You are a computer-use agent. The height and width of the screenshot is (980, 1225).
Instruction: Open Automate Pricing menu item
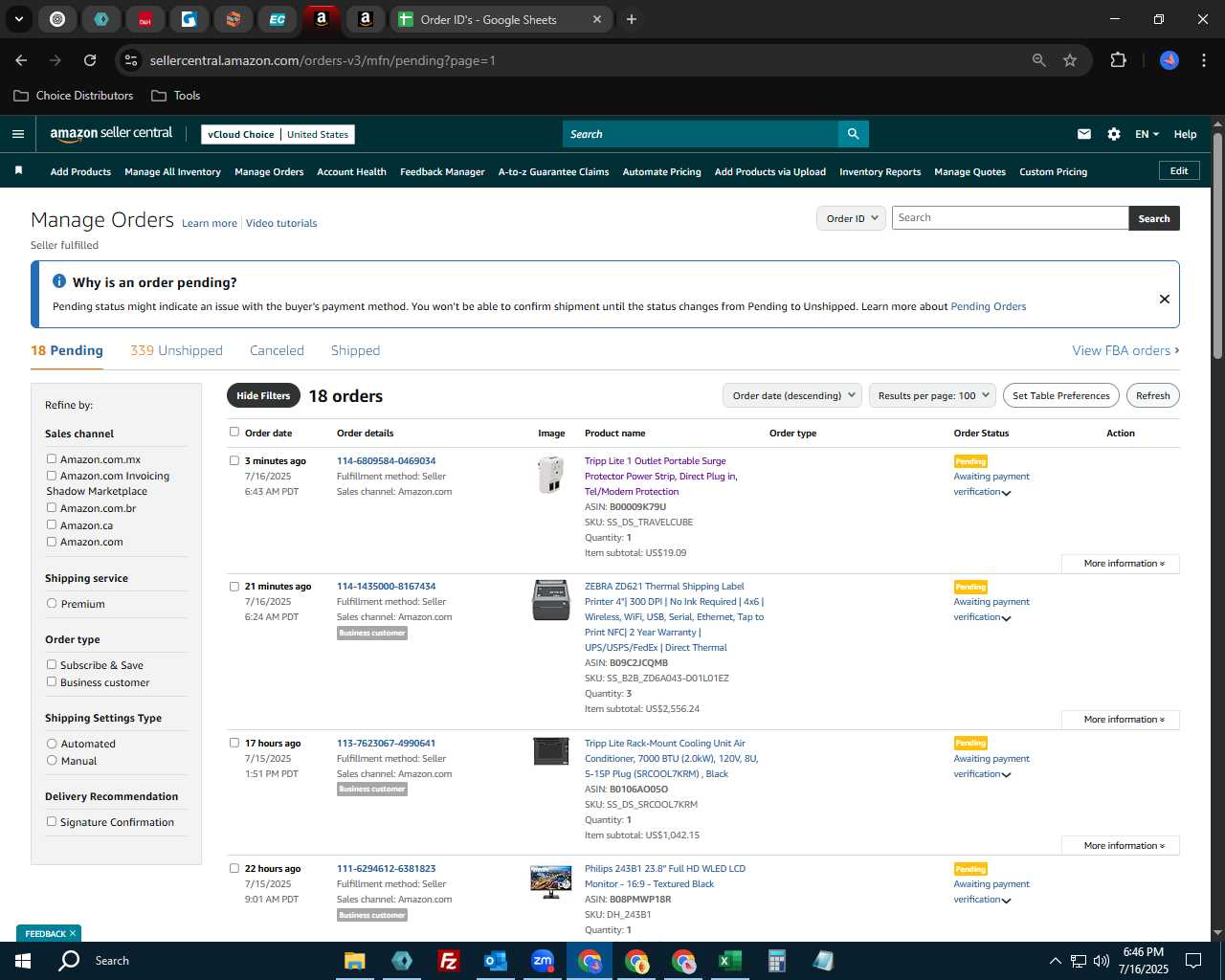coord(661,171)
